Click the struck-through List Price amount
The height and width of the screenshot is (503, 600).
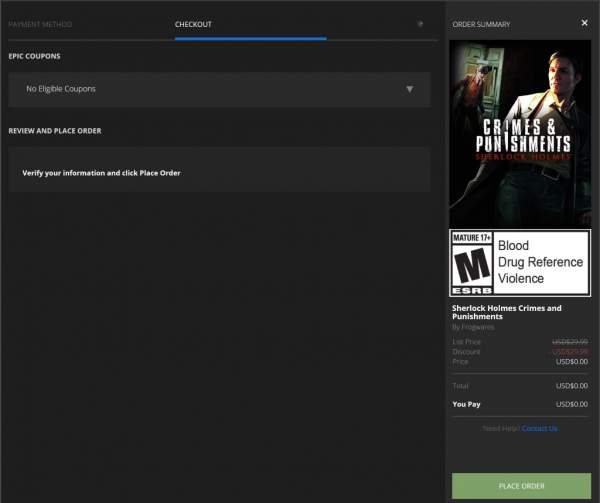[570, 342]
